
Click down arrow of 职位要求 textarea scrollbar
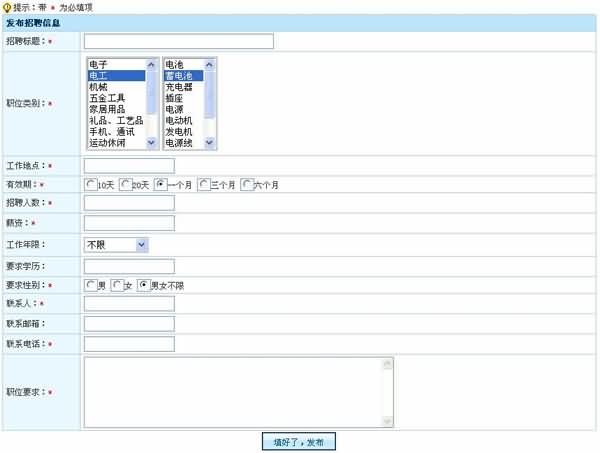[388, 423]
